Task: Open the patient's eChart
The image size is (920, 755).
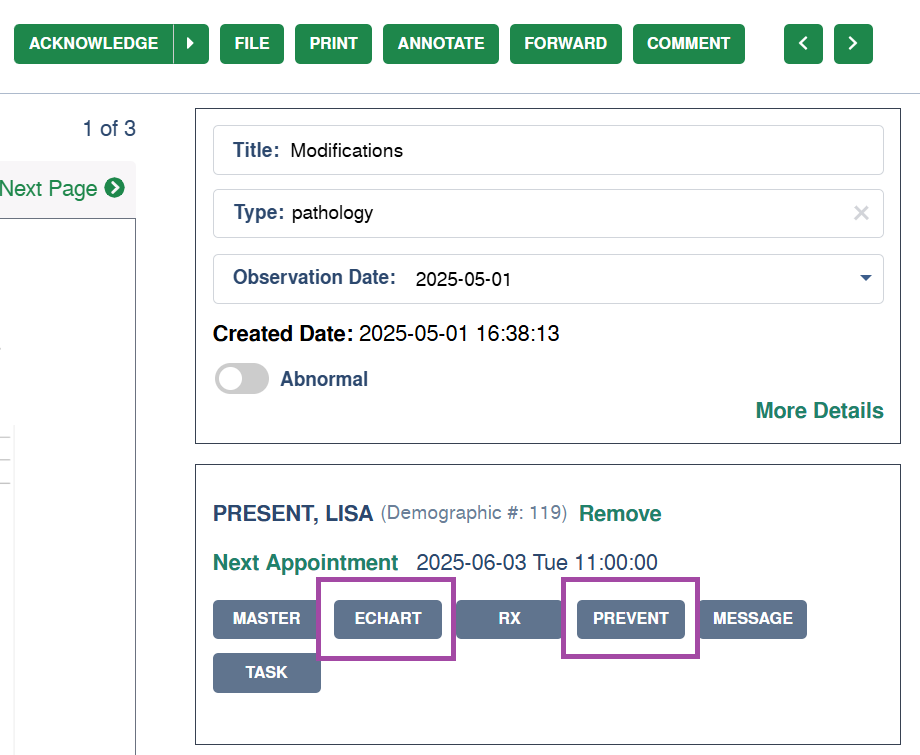Action: pyautogui.click(x=388, y=619)
